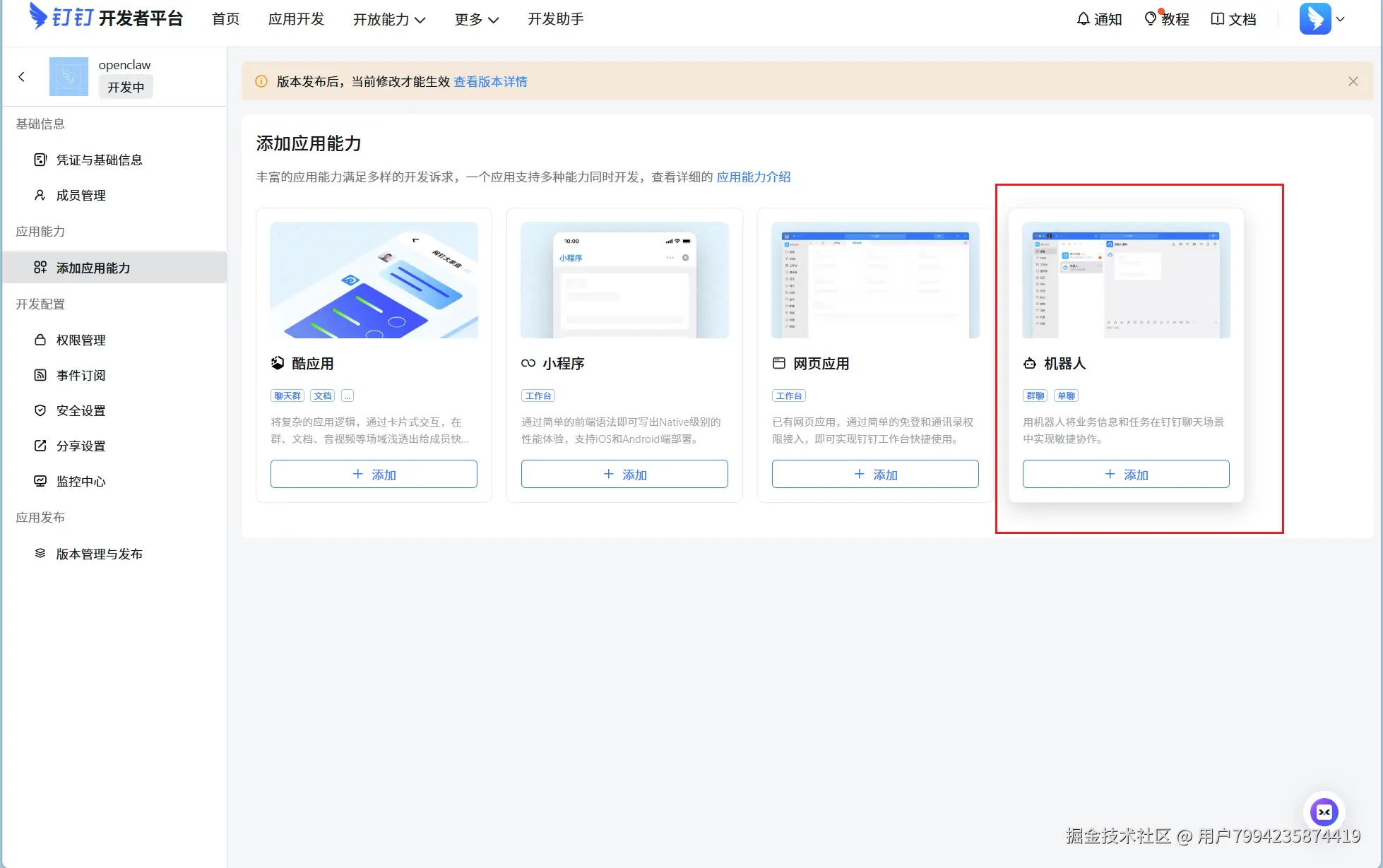Image resolution: width=1383 pixels, height=868 pixels.
Task: Switch to 首页 in the top navigation
Action: point(225,19)
